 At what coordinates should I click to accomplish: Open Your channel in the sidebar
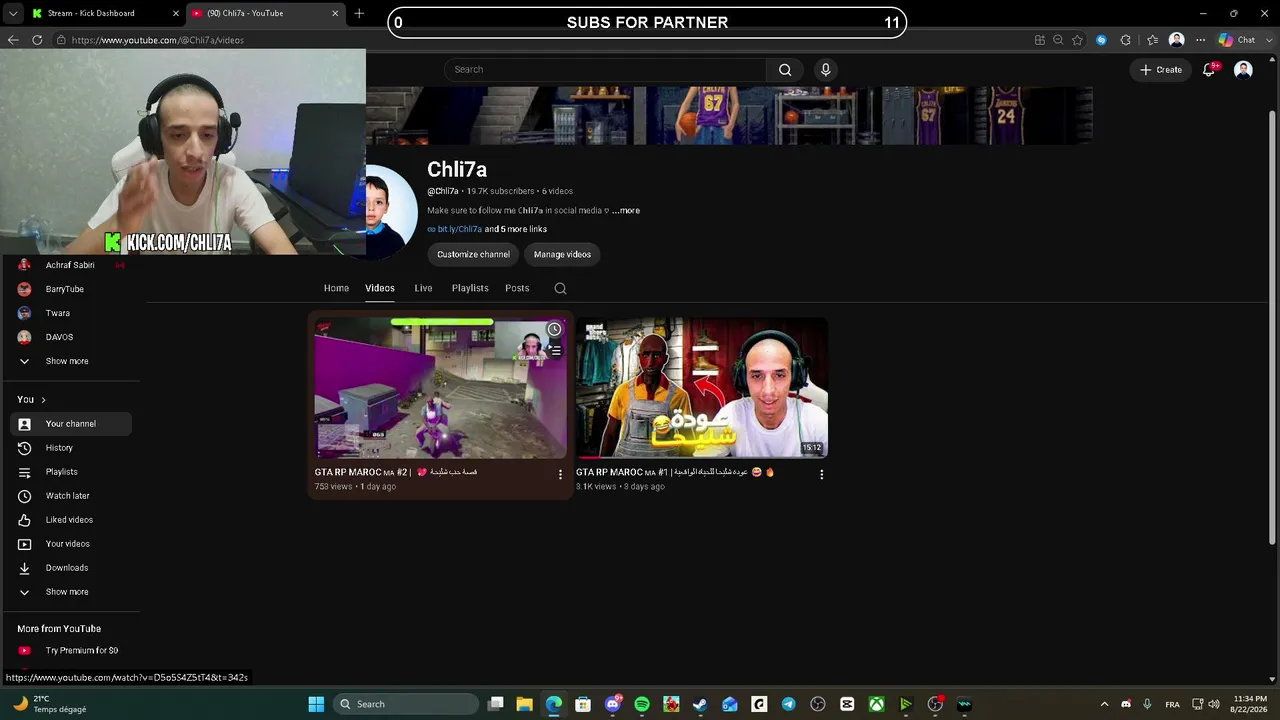70,424
